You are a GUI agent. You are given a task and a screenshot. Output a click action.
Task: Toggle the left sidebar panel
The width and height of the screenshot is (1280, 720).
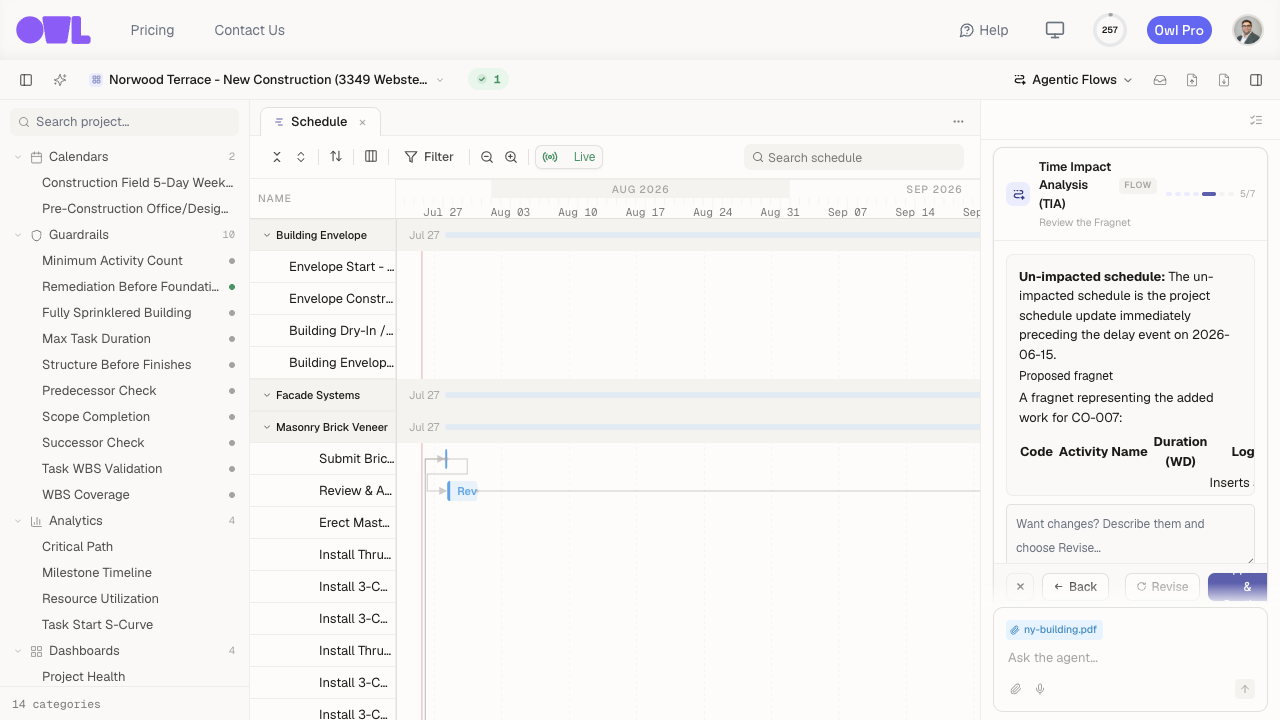coord(26,80)
